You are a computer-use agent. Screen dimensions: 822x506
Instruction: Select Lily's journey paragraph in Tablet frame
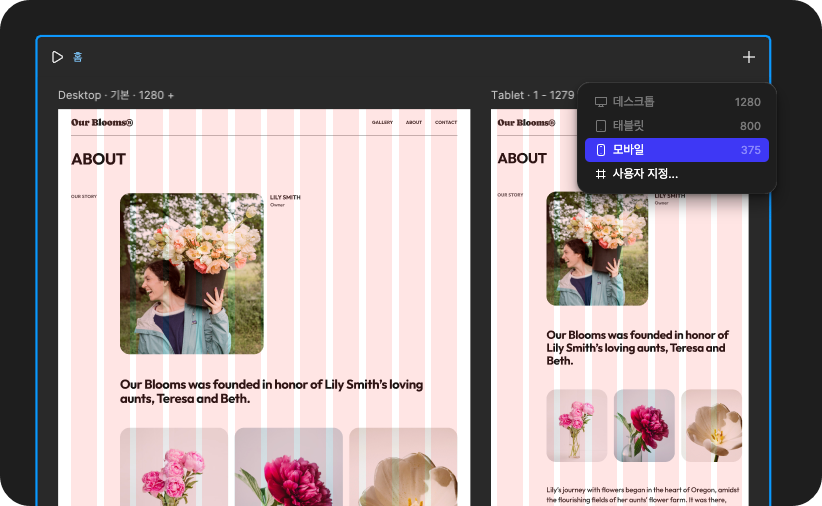pyautogui.click(x=643, y=495)
